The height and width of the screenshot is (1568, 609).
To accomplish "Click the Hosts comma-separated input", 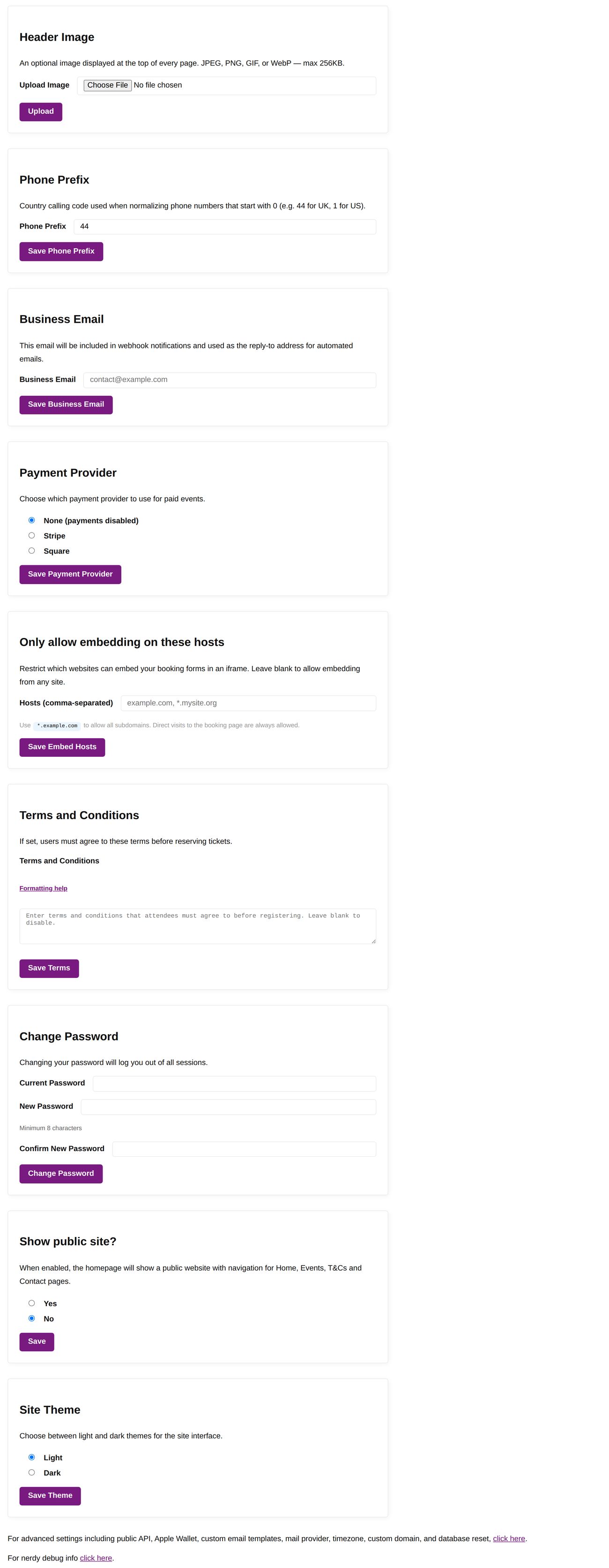I will coord(250,703).
